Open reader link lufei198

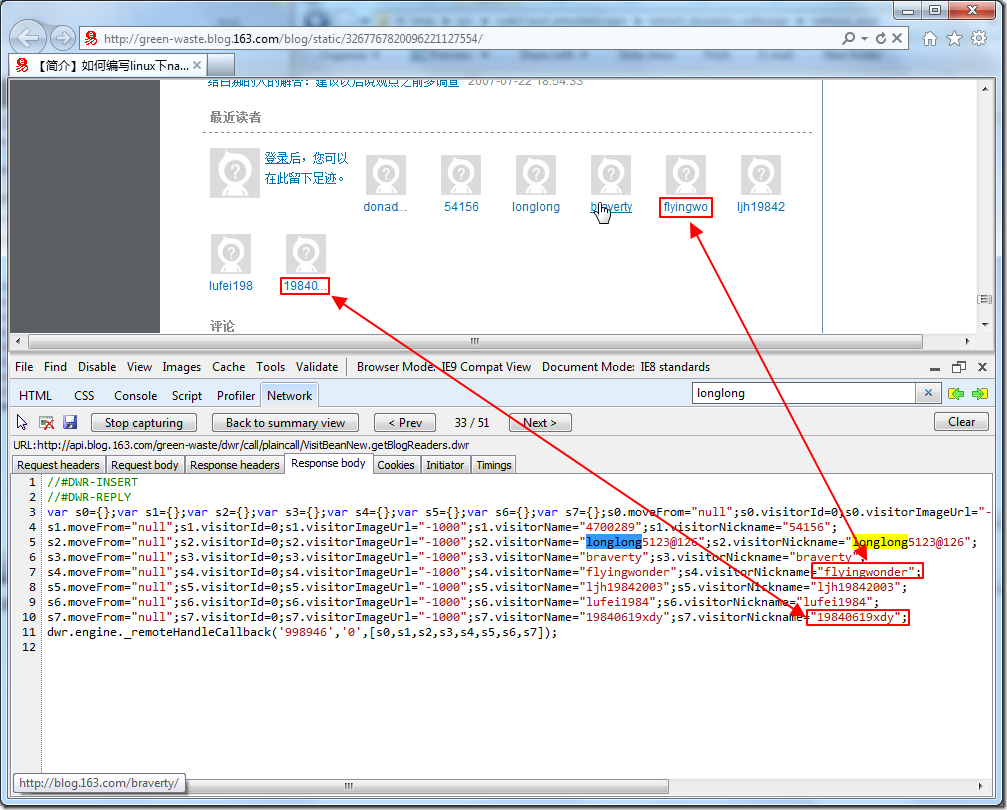[x=231, y=286]
